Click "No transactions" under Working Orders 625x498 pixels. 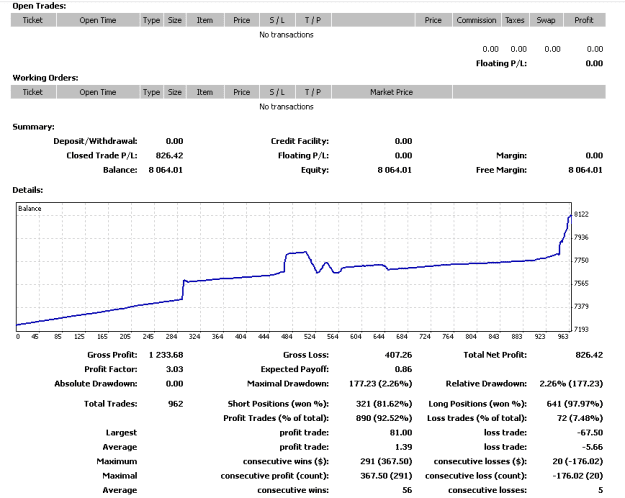tap(286, 107)
